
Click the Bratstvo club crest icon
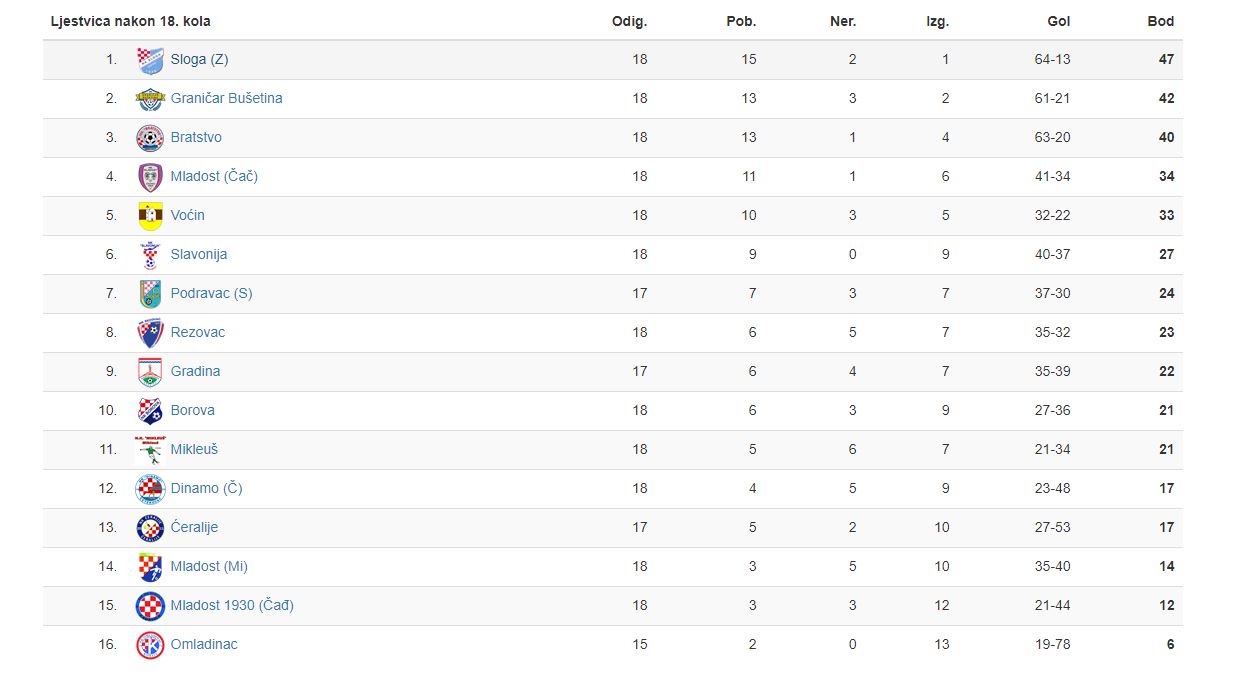click(x=150, y=138)
